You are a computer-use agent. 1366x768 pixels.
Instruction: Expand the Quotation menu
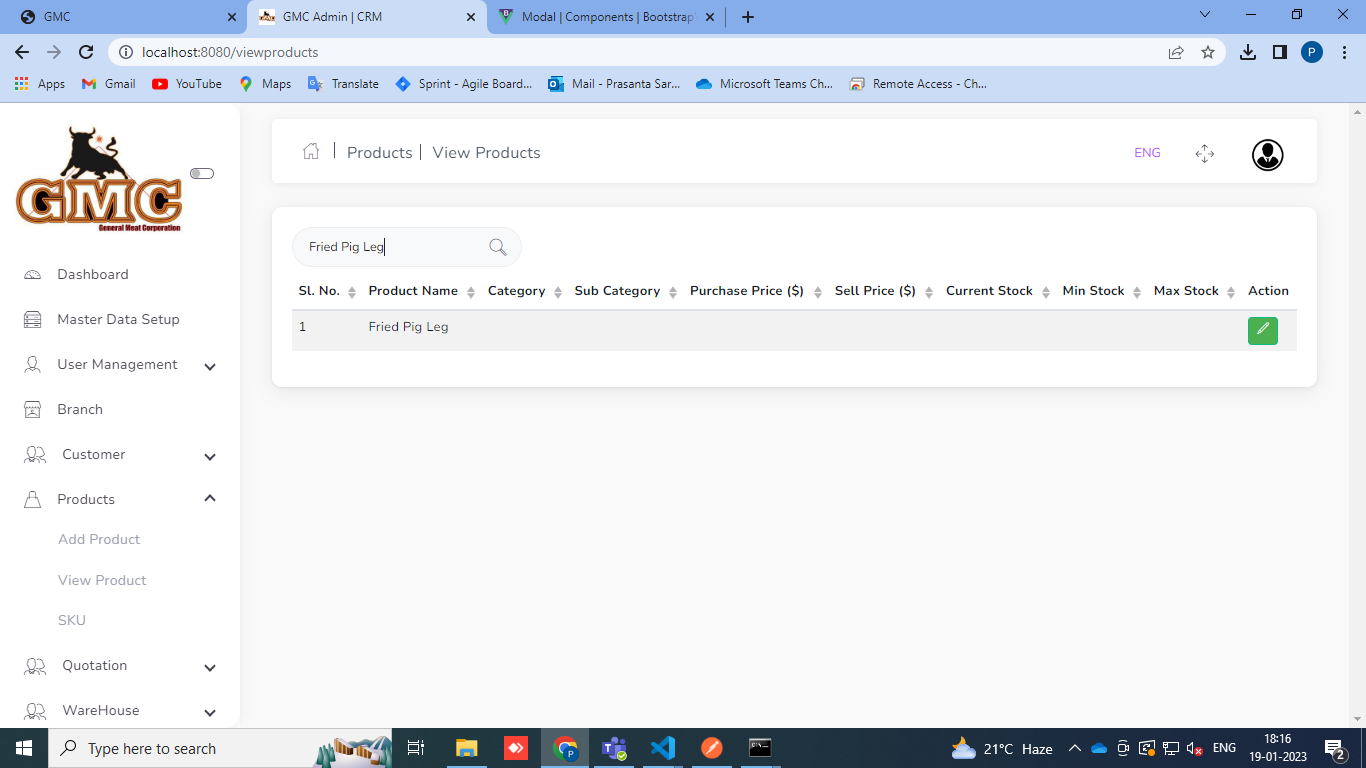tap(210, 667)
